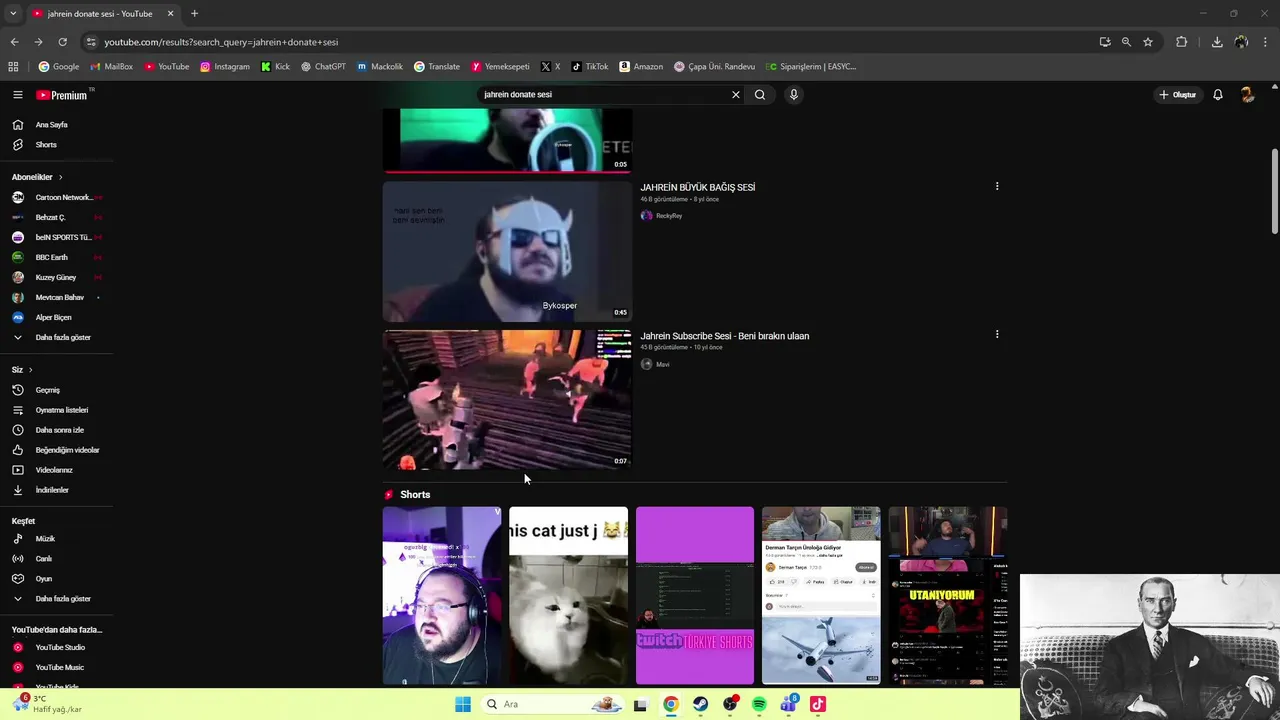The image size is (1280, 720).
Task: Open the Chrome three-dot menu
Action: [x=1266, y=42]
